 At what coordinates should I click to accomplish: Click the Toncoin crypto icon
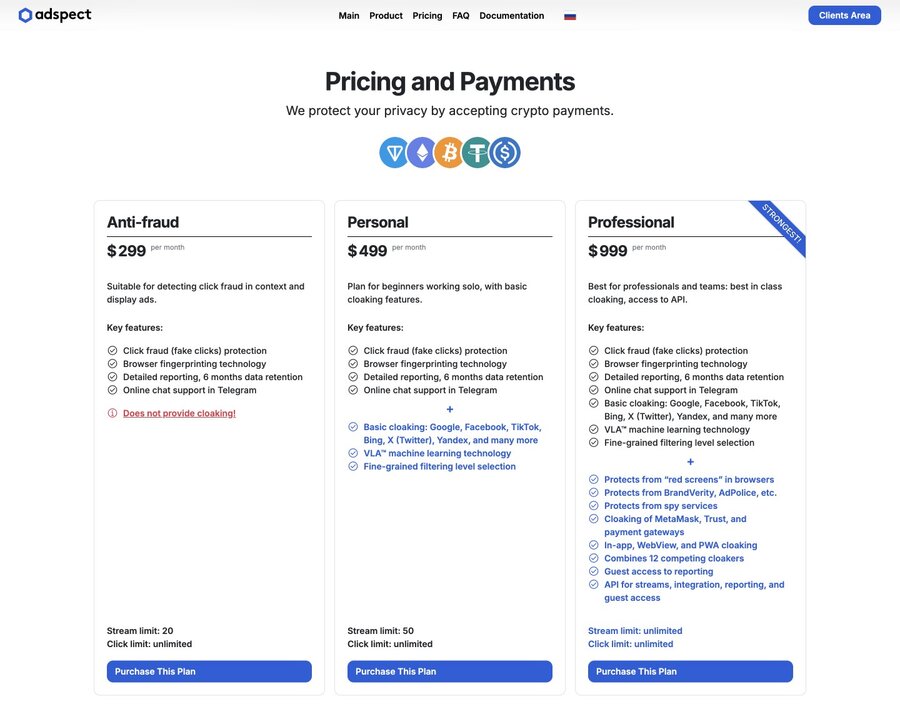pos(394,153)
